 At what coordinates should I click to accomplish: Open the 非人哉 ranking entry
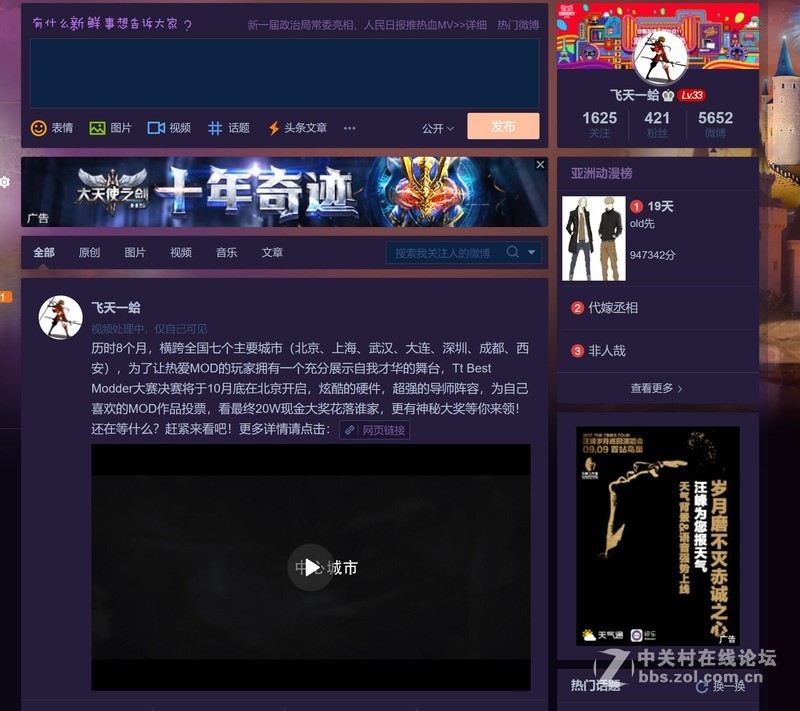[x=607, y=350]
